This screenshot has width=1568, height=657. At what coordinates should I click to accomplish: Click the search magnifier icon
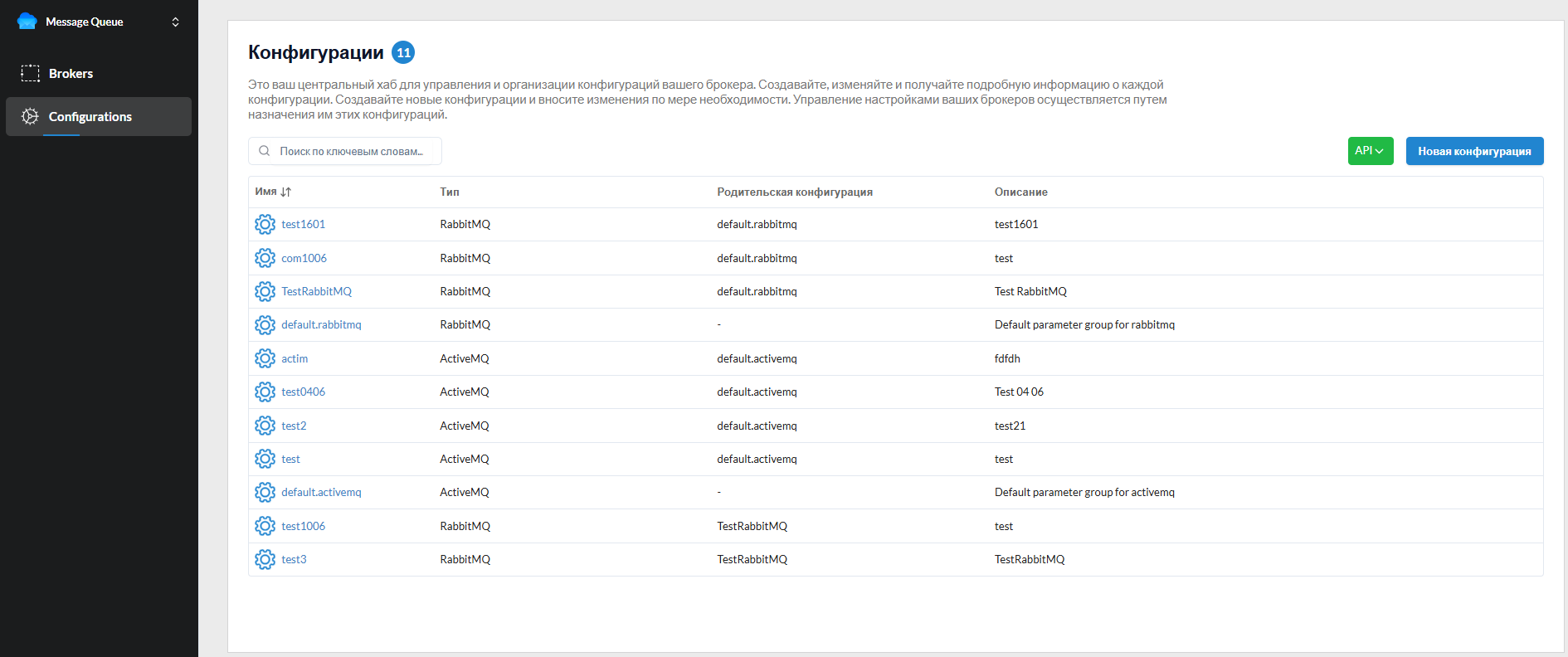coord(265,151)
